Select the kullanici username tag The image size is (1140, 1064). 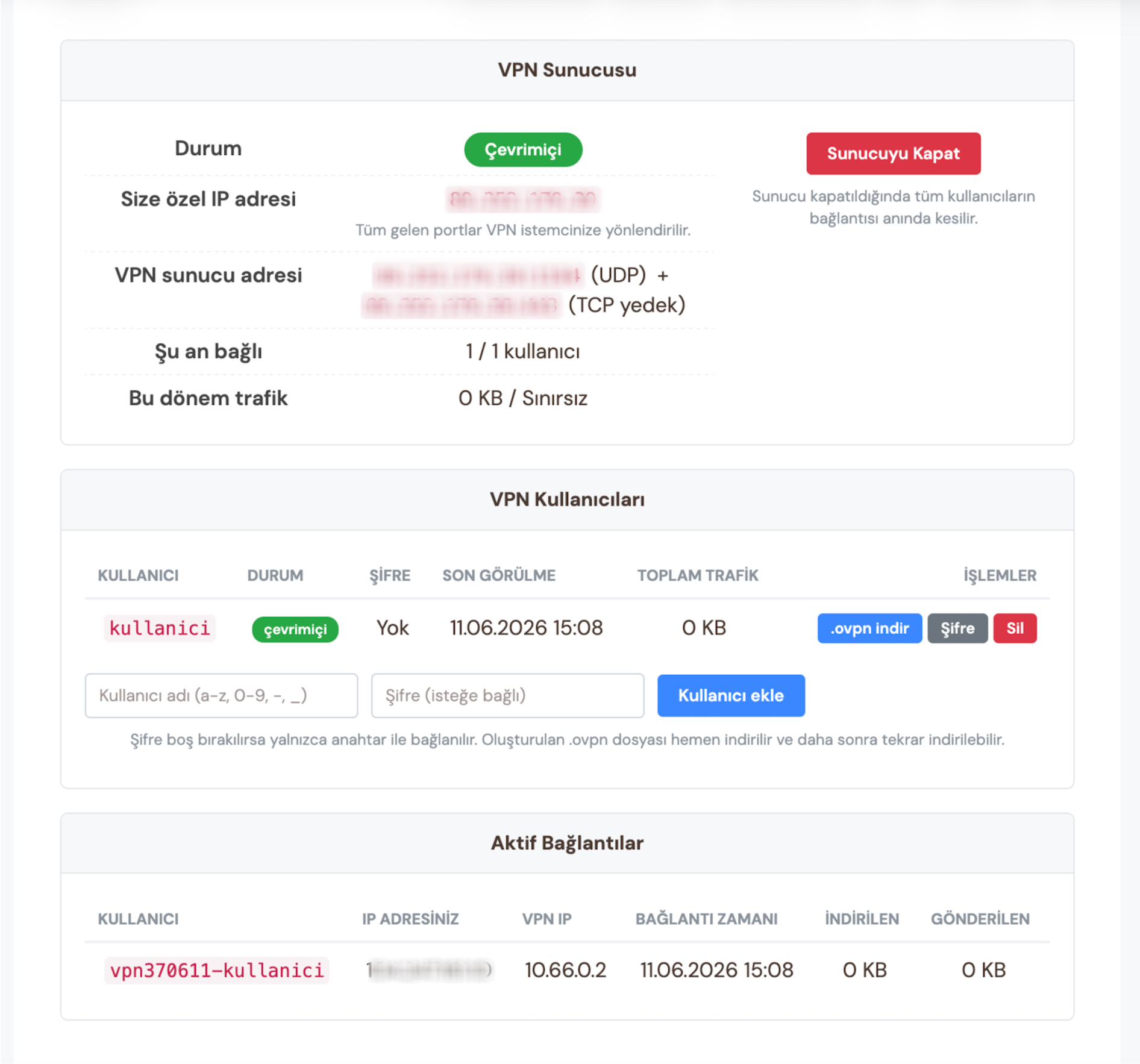click(160, 628)
